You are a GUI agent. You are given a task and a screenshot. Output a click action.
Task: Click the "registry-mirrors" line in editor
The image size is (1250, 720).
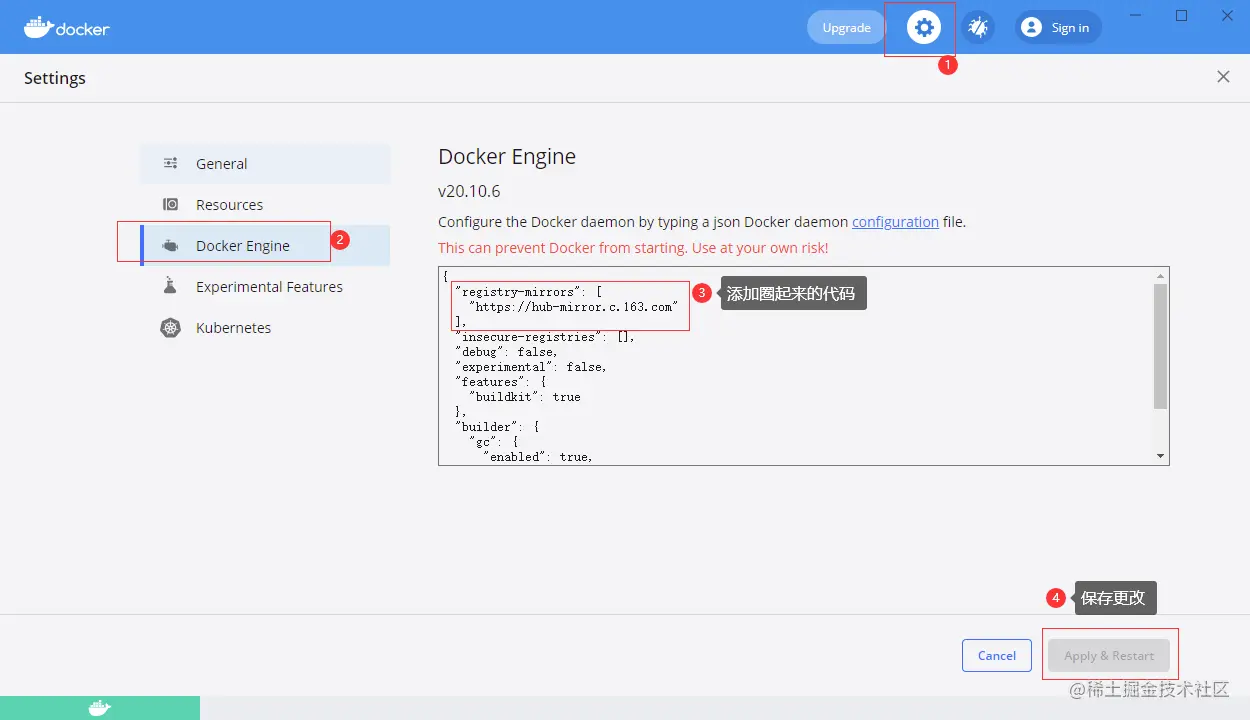pyautogui.click(x=528, y=292)
